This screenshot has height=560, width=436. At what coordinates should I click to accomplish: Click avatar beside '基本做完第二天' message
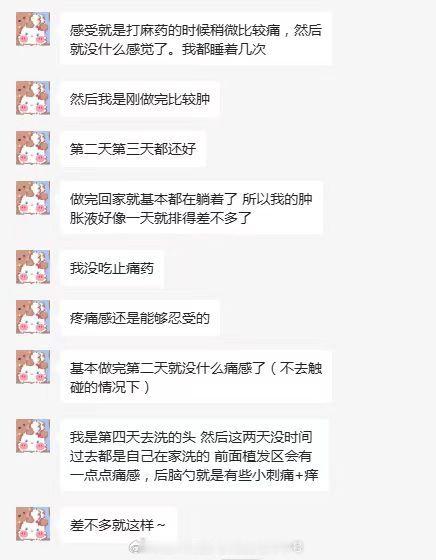tap(33, 367)
